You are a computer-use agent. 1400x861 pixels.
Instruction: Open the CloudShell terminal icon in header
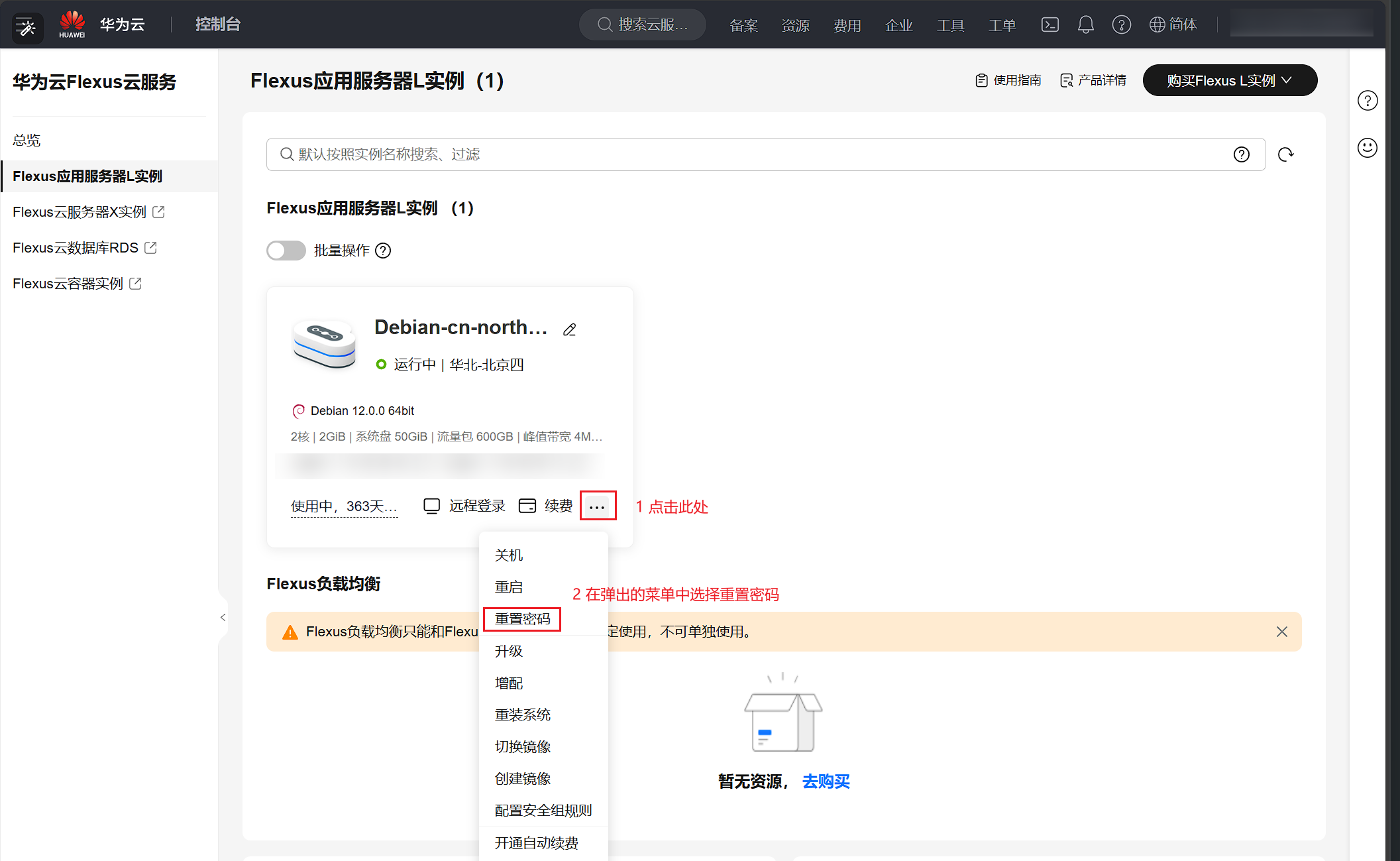point(1050,25)
